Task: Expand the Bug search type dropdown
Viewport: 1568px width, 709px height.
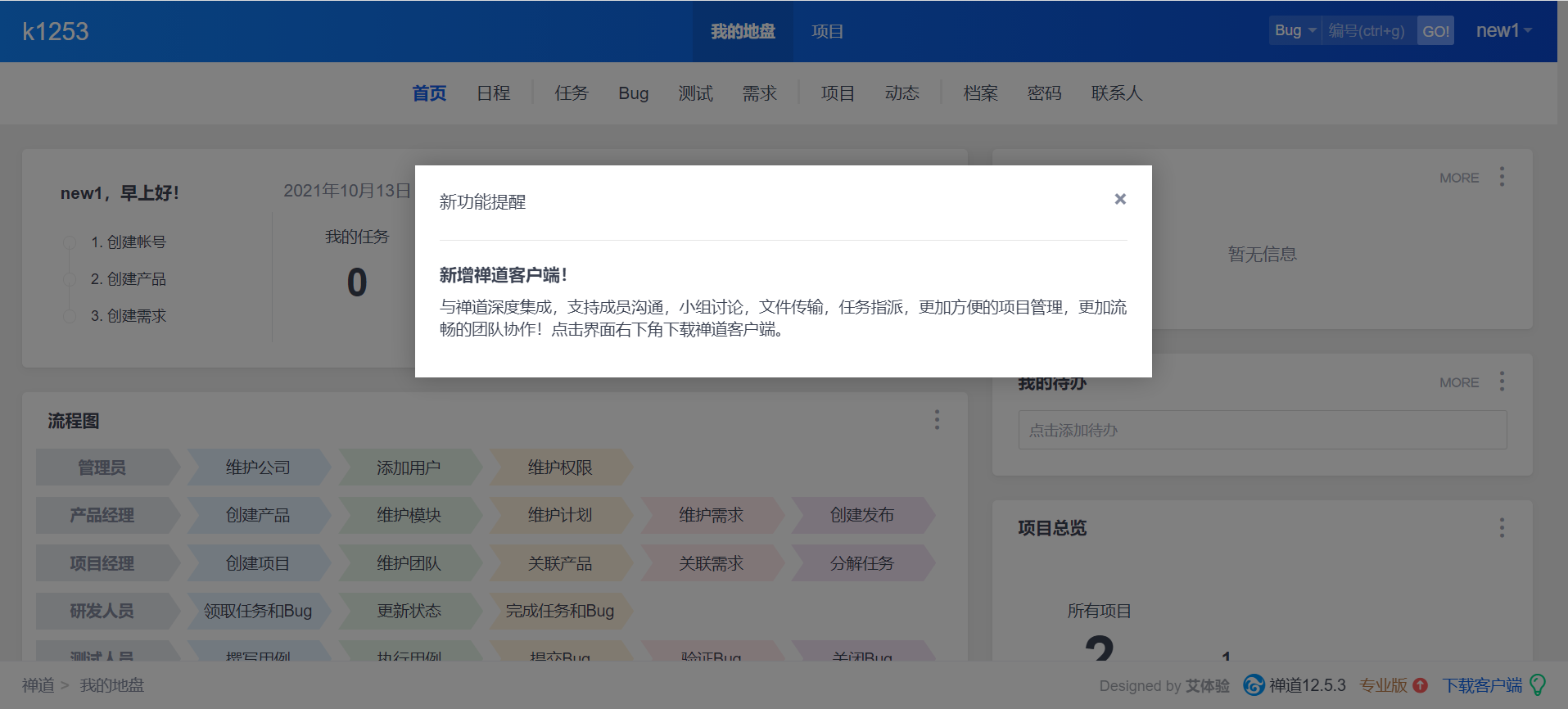Action: 1295,31
